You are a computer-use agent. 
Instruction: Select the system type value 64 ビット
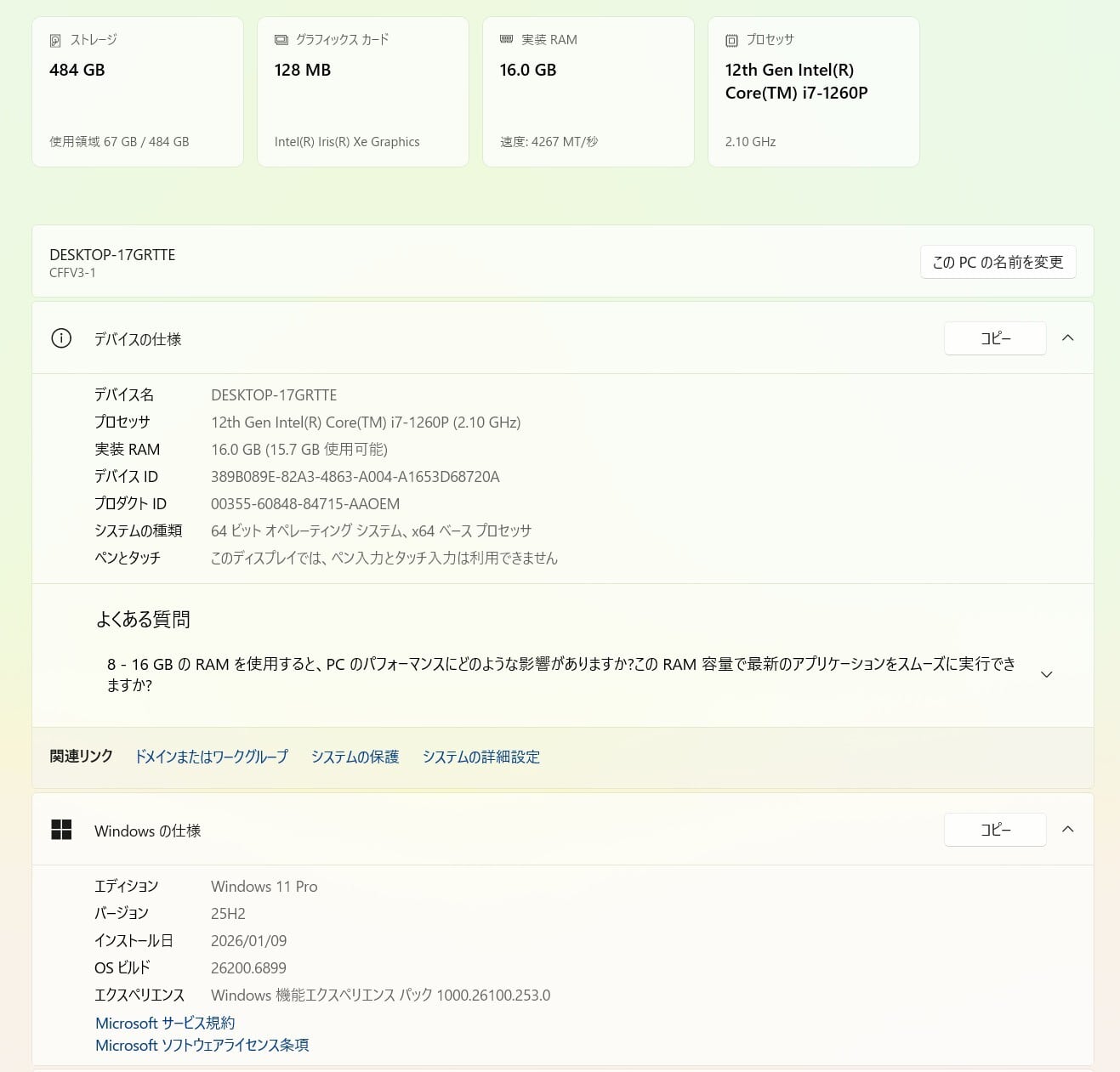(x=372, y=531)
